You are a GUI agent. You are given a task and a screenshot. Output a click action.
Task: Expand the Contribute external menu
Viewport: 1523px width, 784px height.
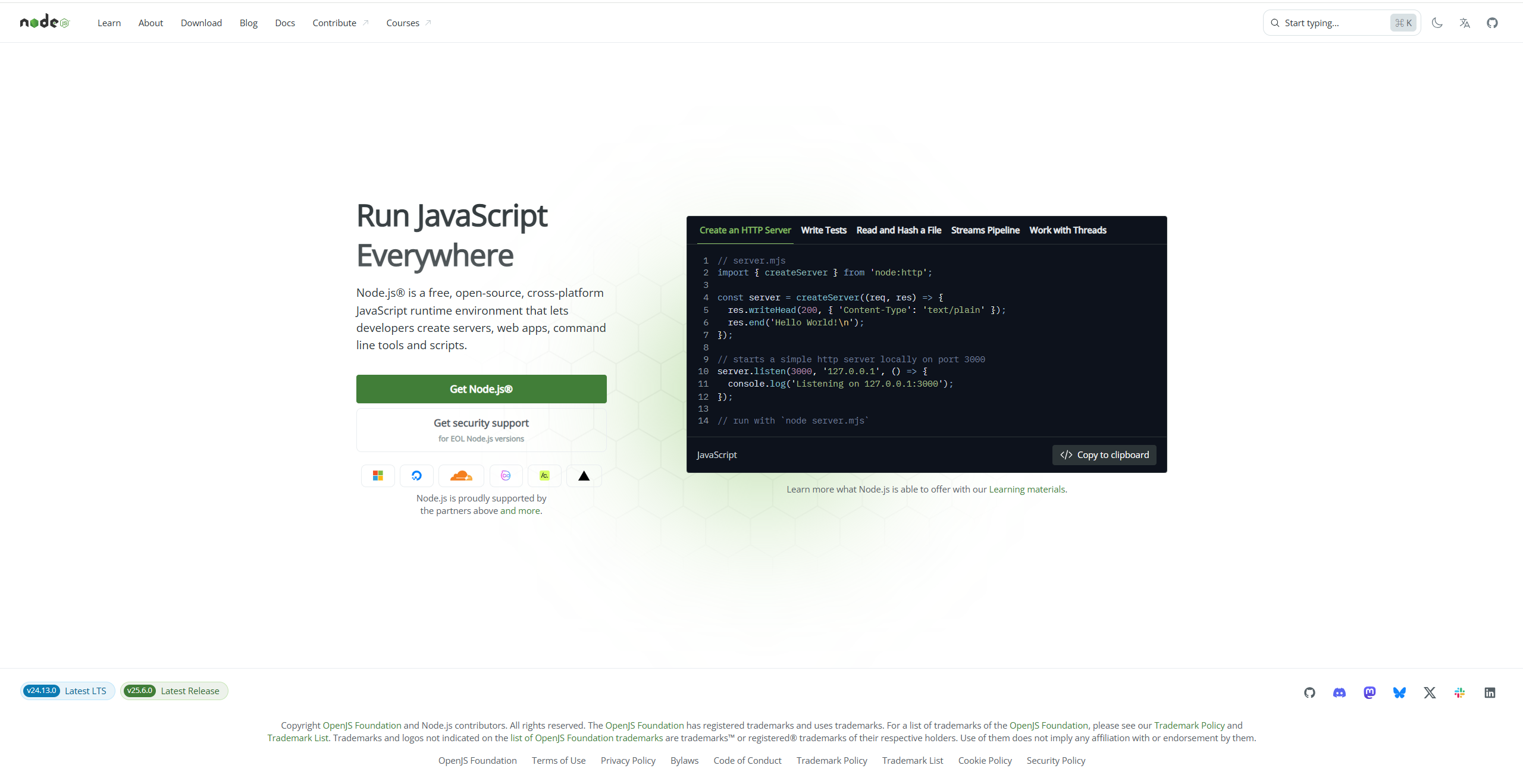[x=339, y=23]
